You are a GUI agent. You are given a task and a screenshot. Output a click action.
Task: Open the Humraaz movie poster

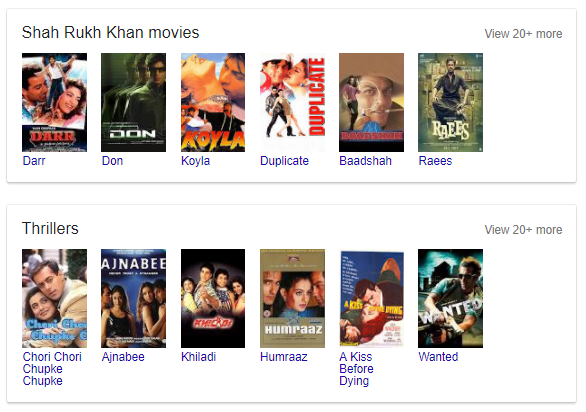293,298
